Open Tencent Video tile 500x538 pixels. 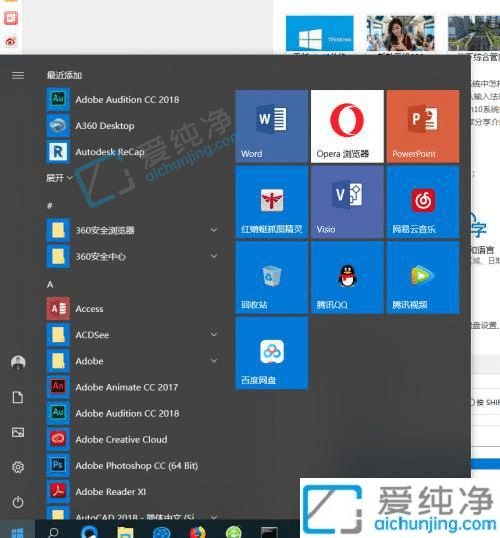(423, 278)
